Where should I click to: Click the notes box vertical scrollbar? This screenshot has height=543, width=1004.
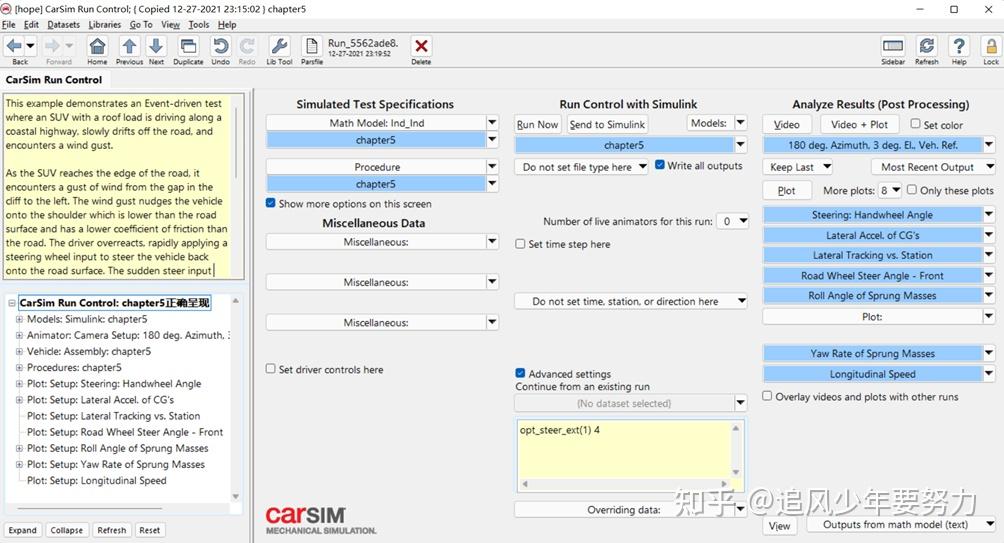tap(237, 186)
